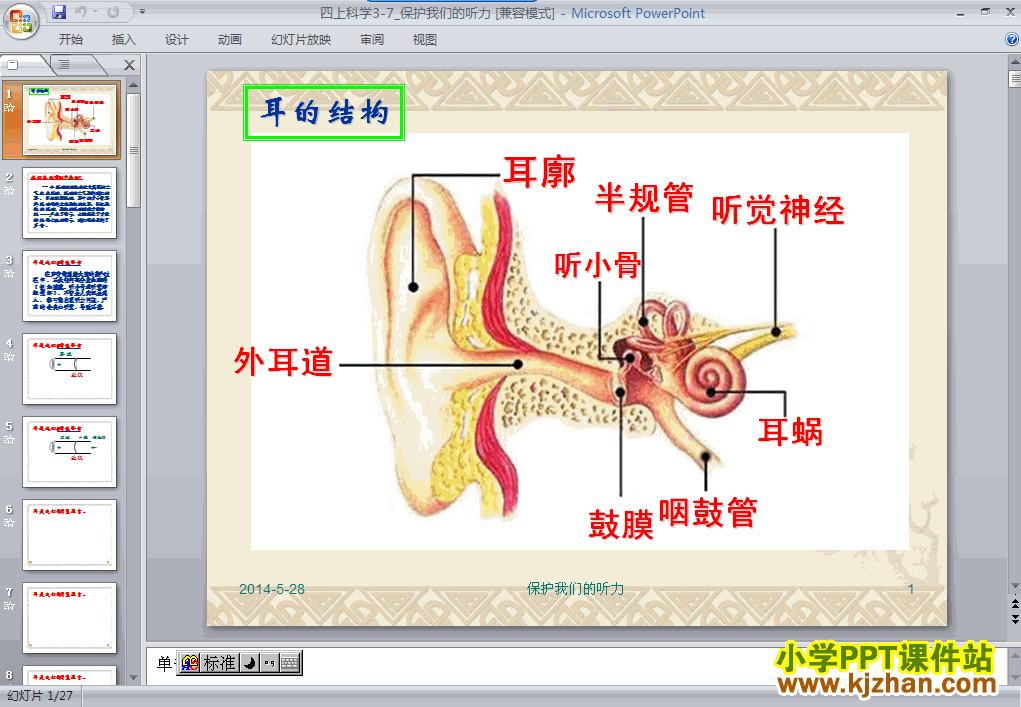The height and width of the screenshot is (707, 1021).
Task: Open the 视图 ribbon tab
Action: pos(425,40)
